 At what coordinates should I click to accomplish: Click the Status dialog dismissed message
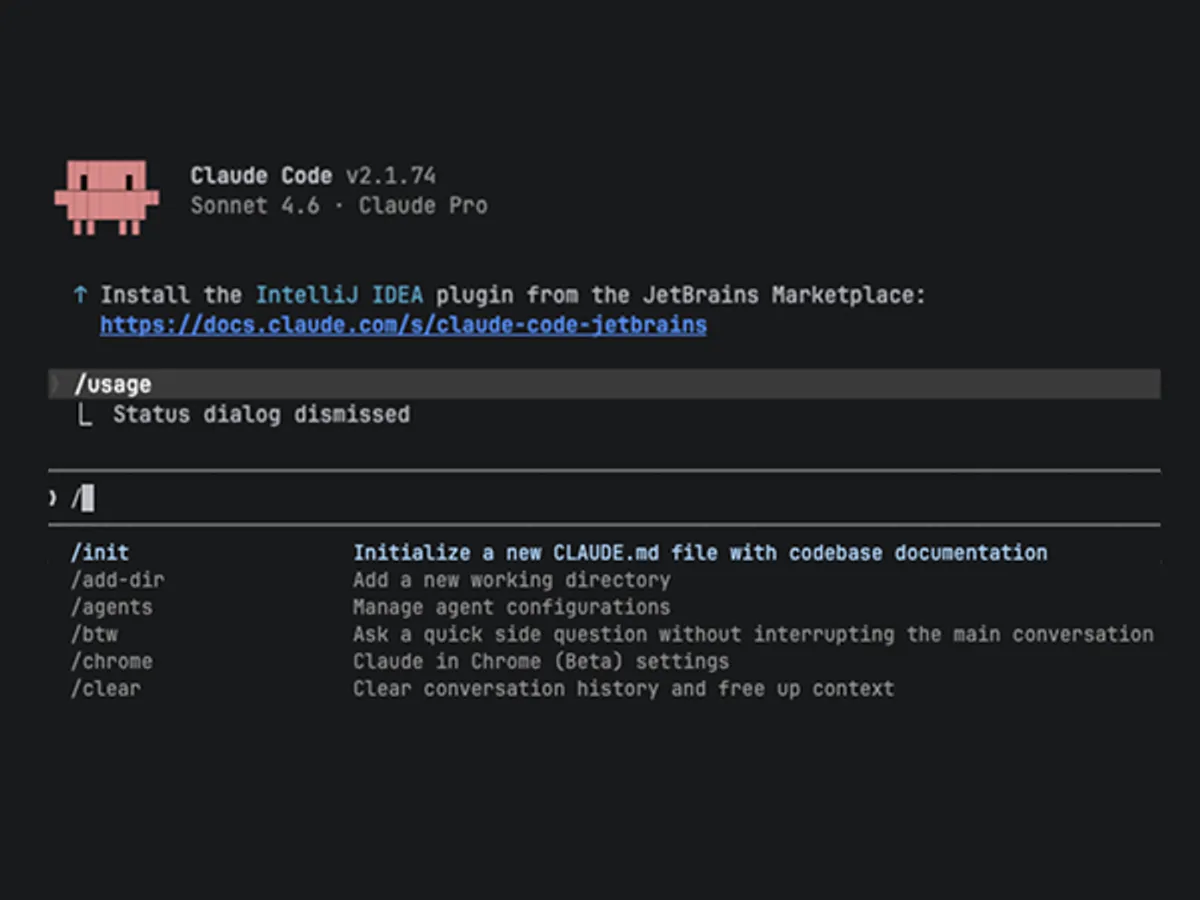(x=261, y=414)
